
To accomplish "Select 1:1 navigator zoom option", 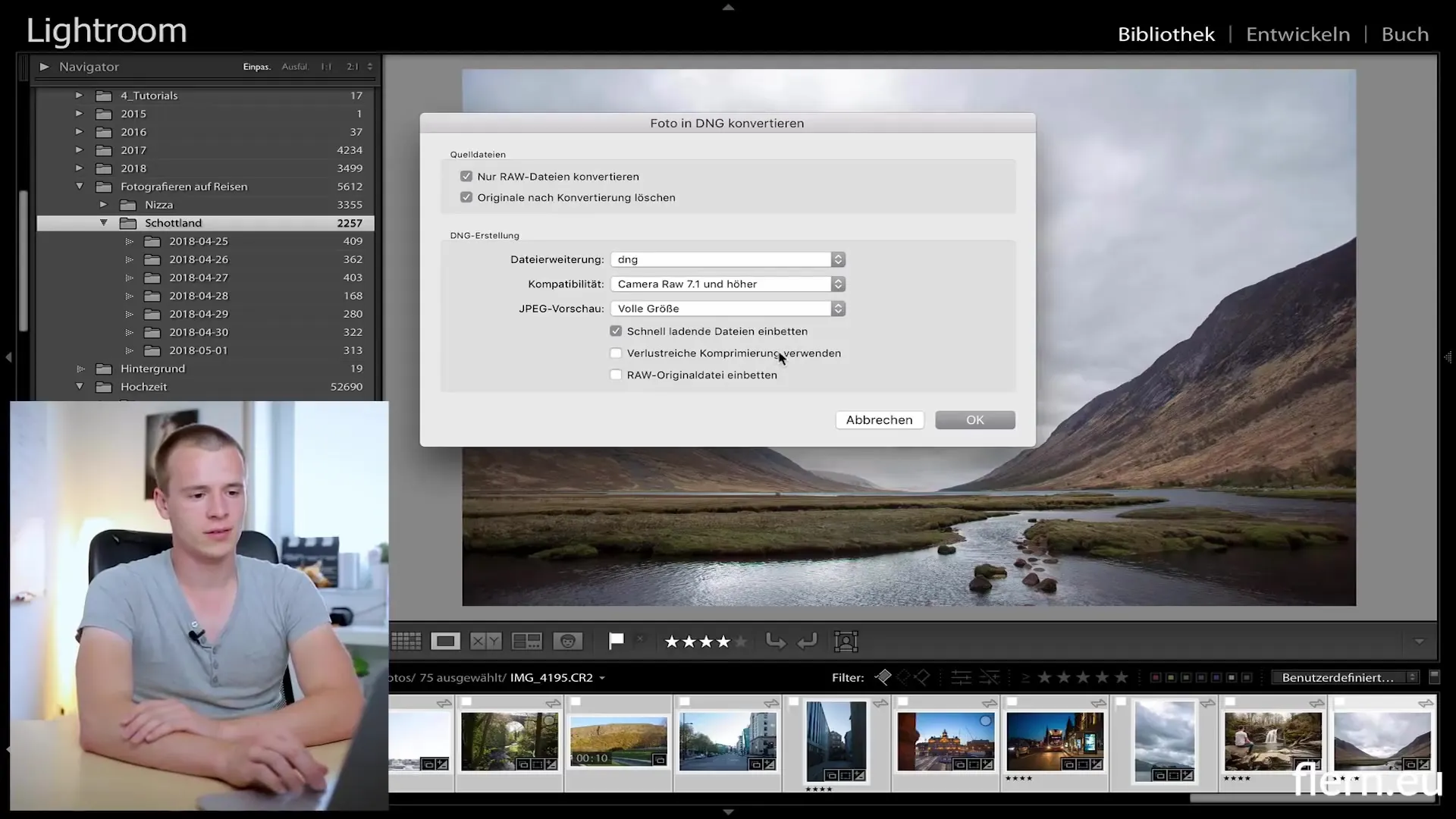I will pyautogui.click(x=326, y=67).
